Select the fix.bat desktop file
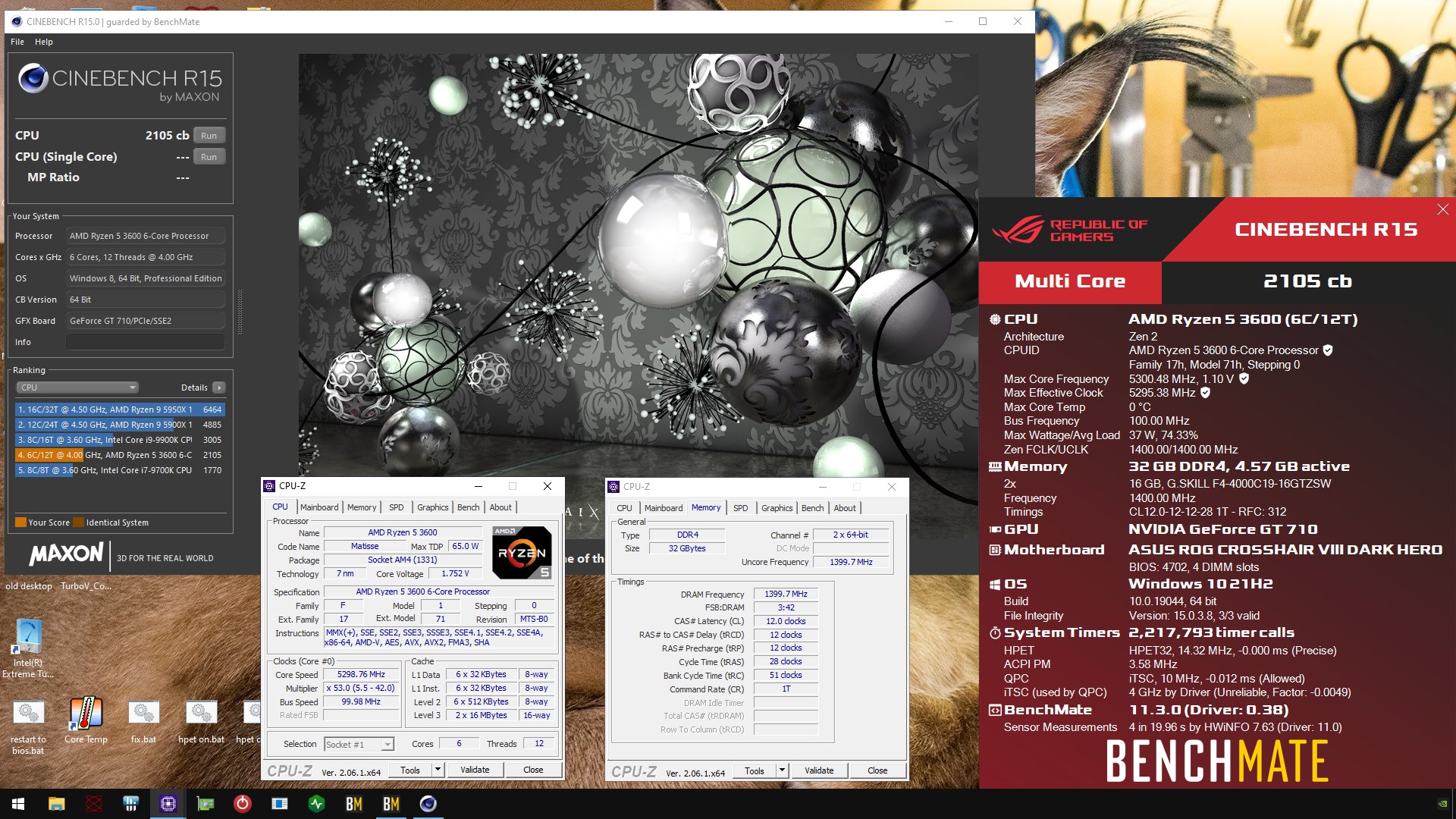The width and height of the screenshot is (1456, 819). (x=143, y=722)
